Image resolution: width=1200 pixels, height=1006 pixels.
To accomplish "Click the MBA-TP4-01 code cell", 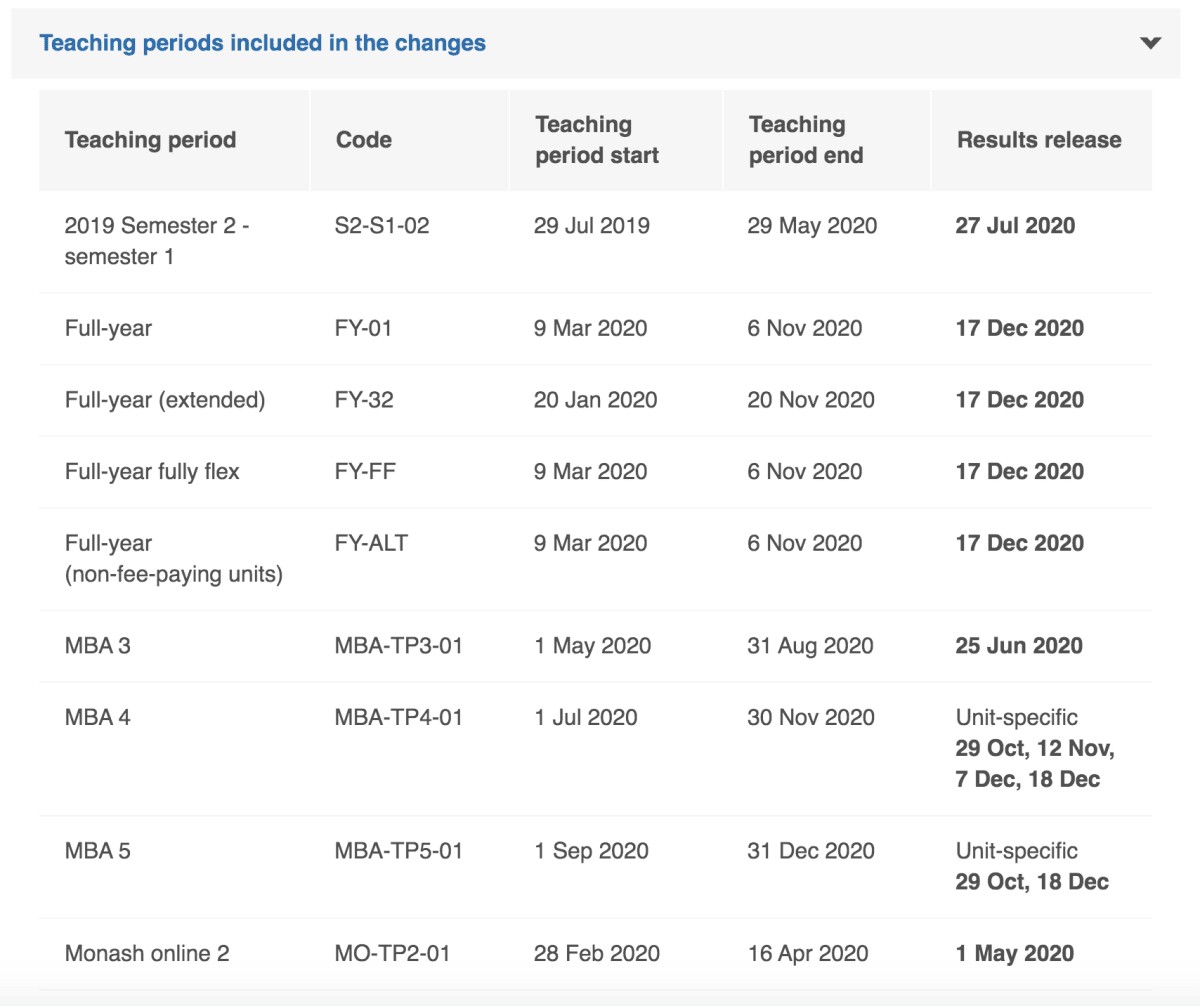I will [399, 717].
